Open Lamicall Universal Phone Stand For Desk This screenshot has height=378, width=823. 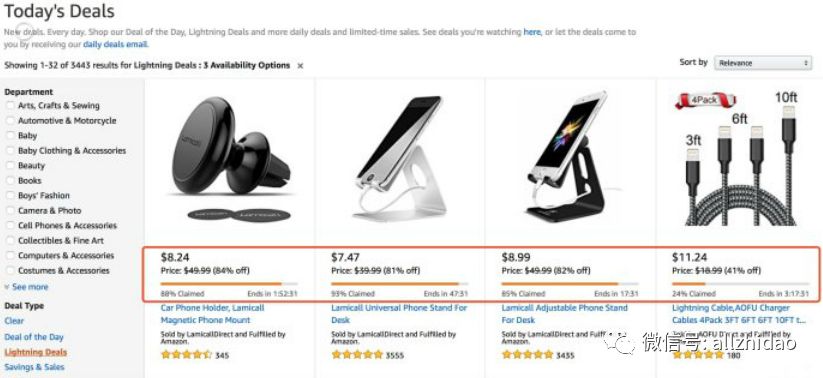click(x=399, y=314)
